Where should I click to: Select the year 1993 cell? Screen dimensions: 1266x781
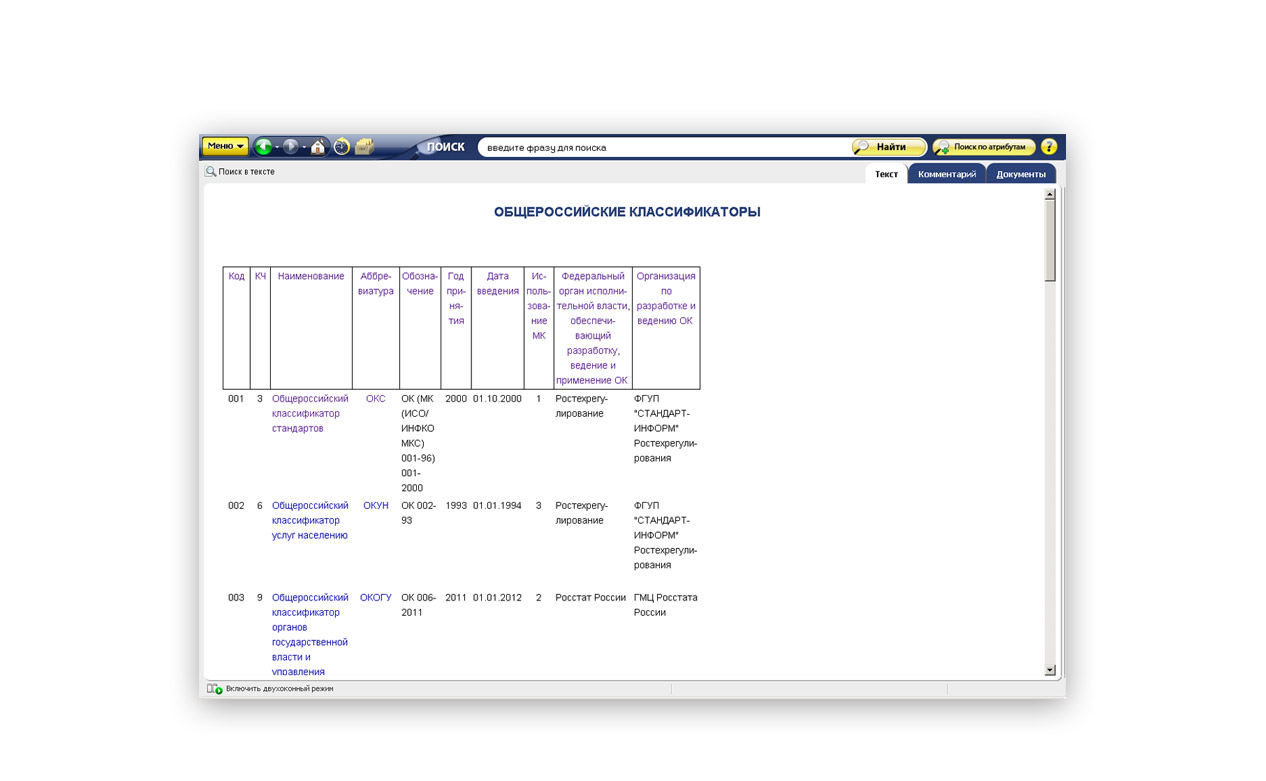click(x=456, y=505)
